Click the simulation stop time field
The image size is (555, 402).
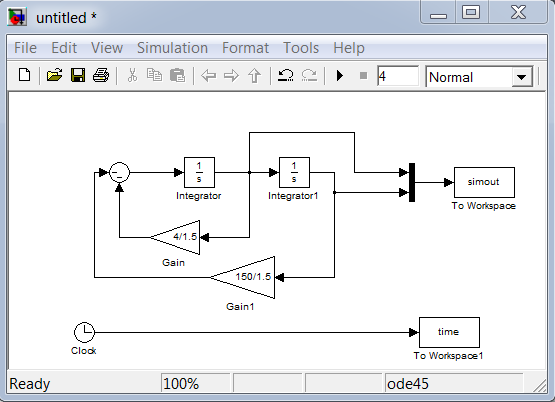[x=398, y=76]
